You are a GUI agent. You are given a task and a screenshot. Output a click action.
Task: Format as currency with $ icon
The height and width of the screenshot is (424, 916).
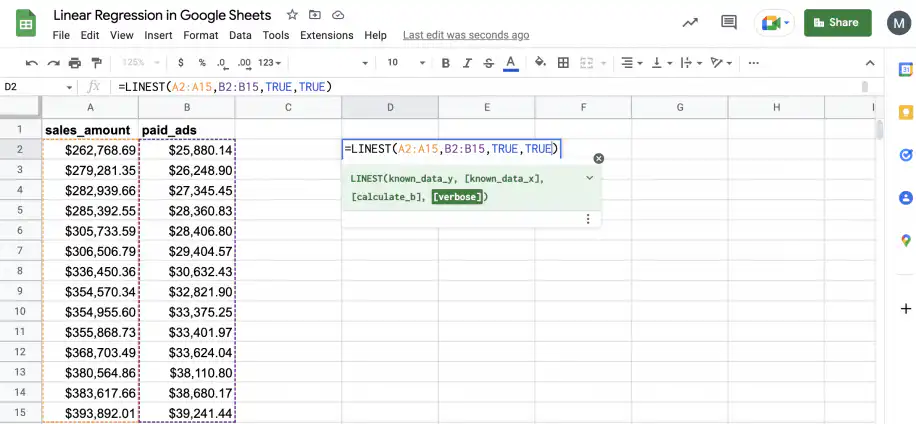coord(181,62)
